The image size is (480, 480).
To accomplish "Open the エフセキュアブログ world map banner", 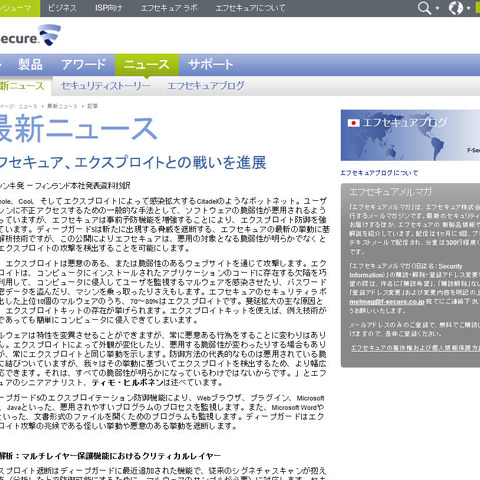I will [410, 135].
